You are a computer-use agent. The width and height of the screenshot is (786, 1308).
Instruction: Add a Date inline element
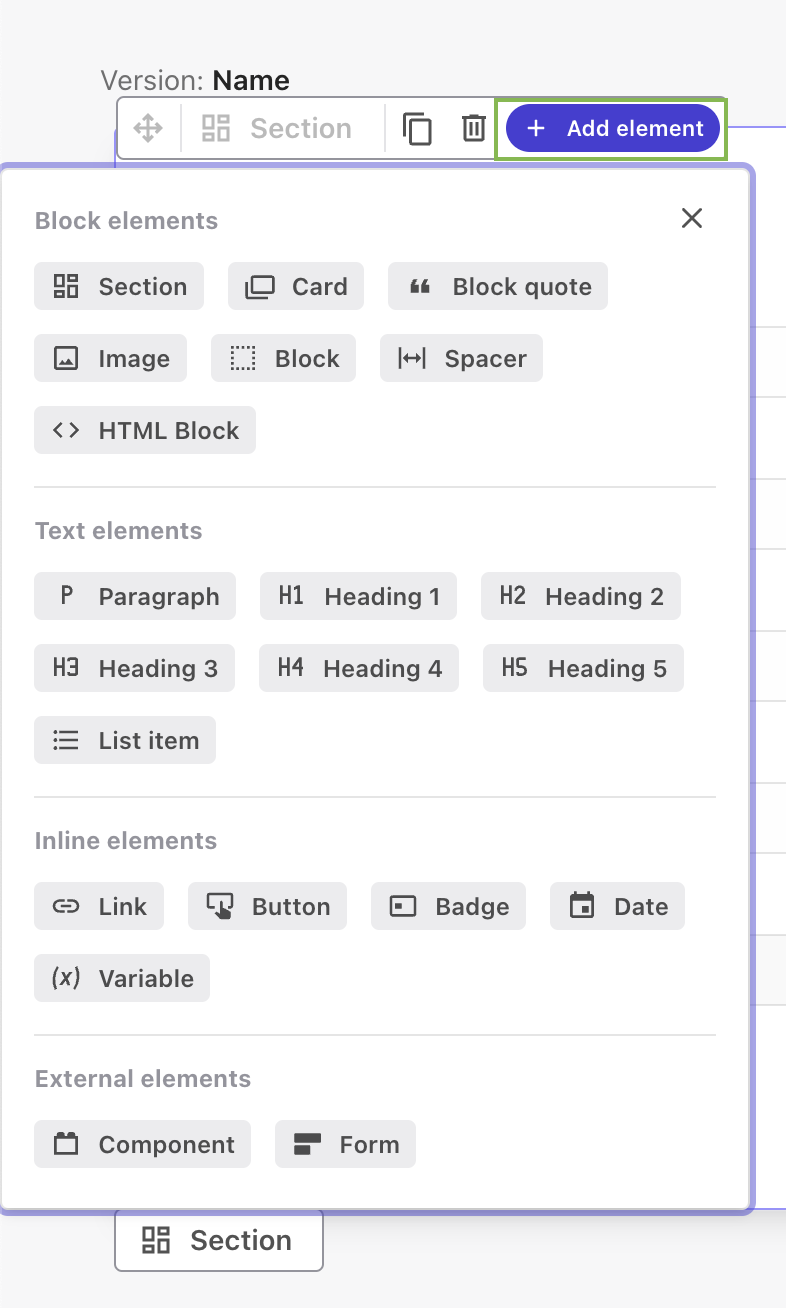pyautogui.click(x=617, y=906)
